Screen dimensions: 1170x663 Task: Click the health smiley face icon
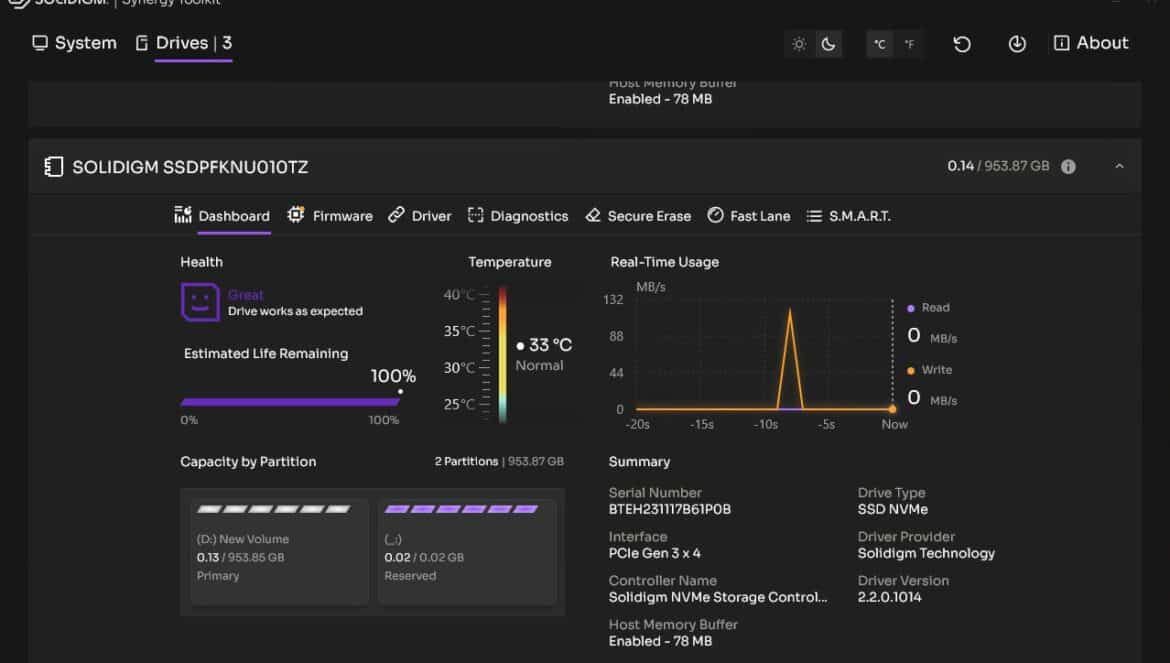200,302
